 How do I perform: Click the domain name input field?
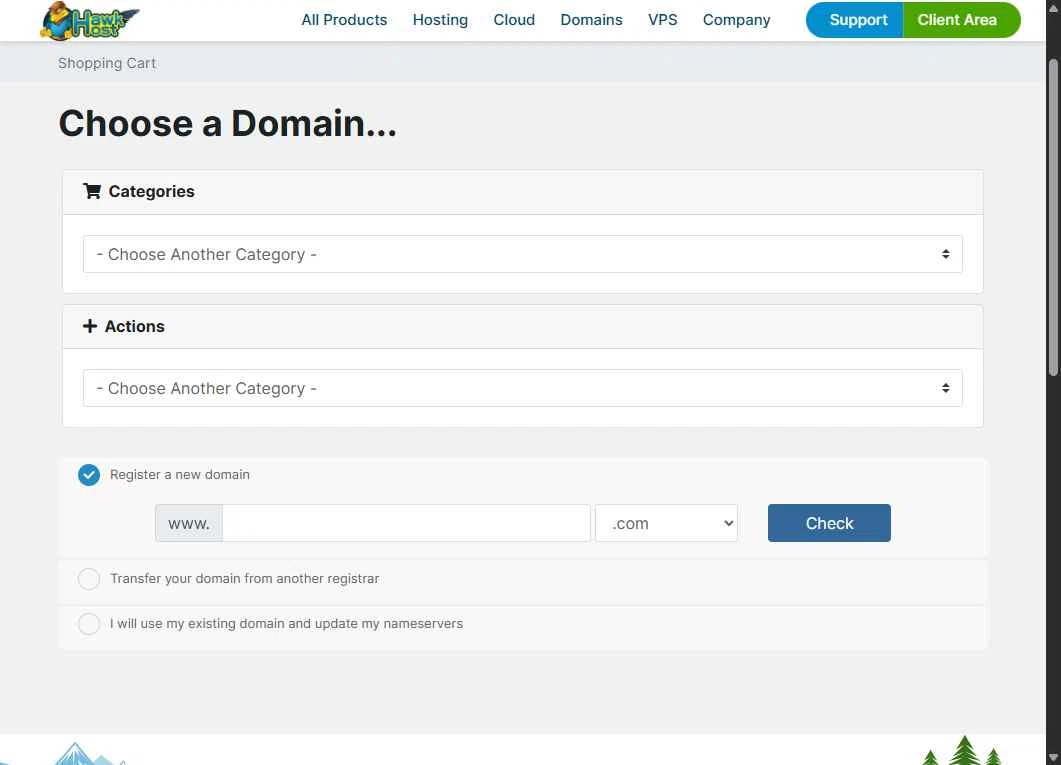click(406, 523)
